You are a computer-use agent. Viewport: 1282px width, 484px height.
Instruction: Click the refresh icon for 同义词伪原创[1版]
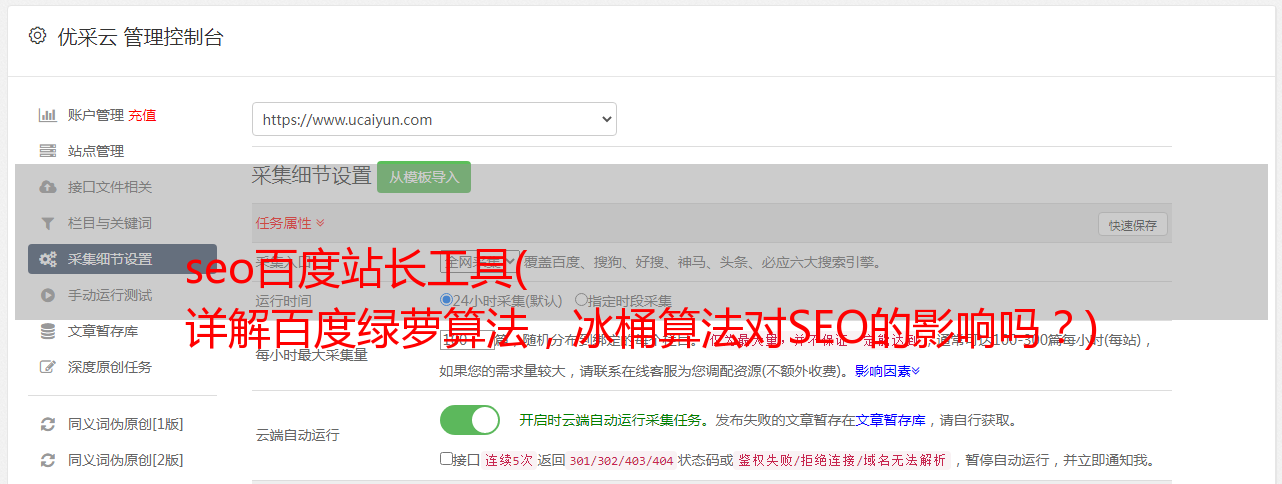(47, 424)
